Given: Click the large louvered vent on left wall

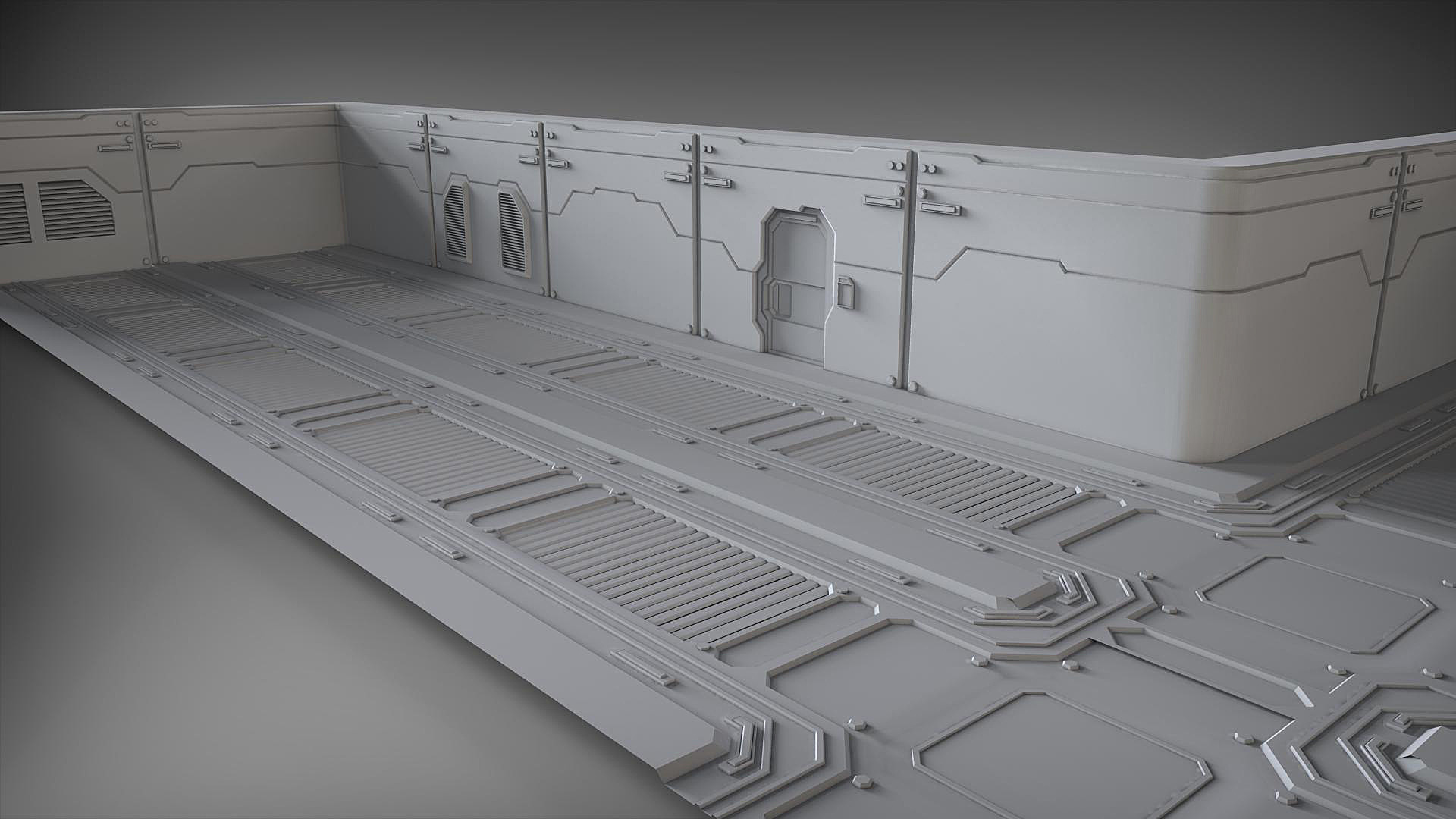Looking at the screenshot, I should pyautogui.click(x=77, y=209).
